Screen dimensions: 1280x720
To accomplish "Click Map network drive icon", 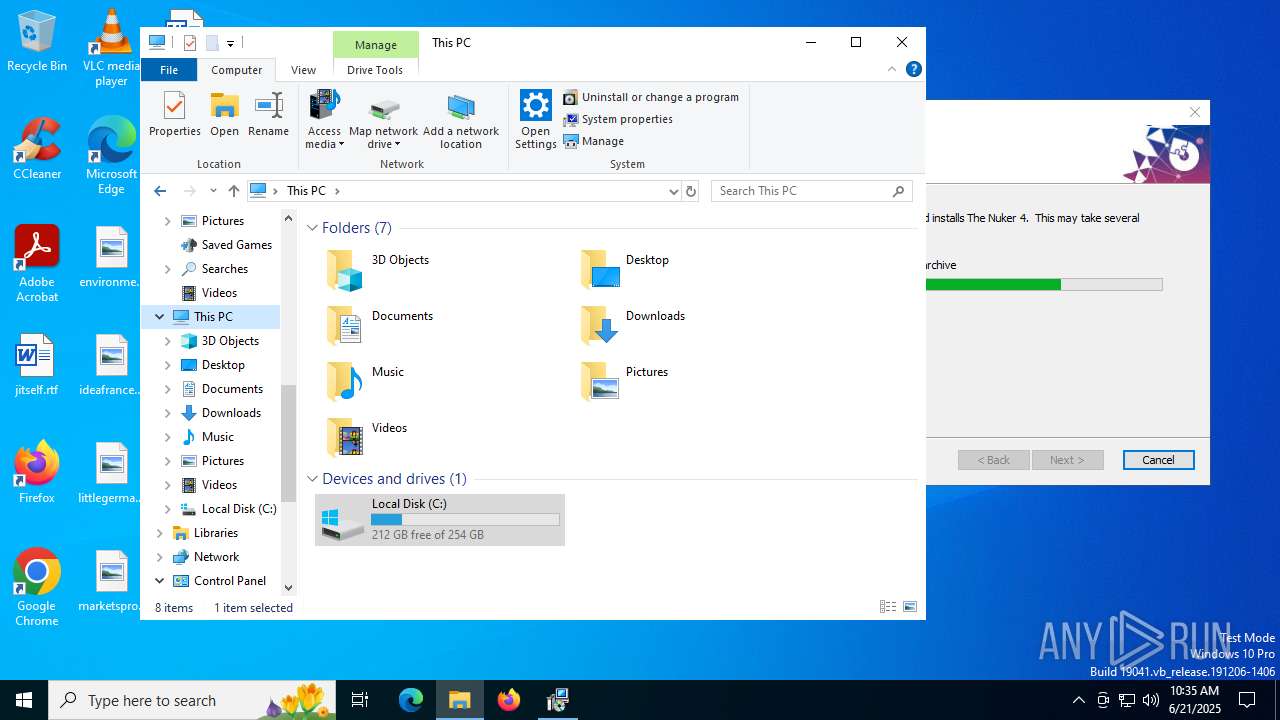I will [x=383, y=119].
